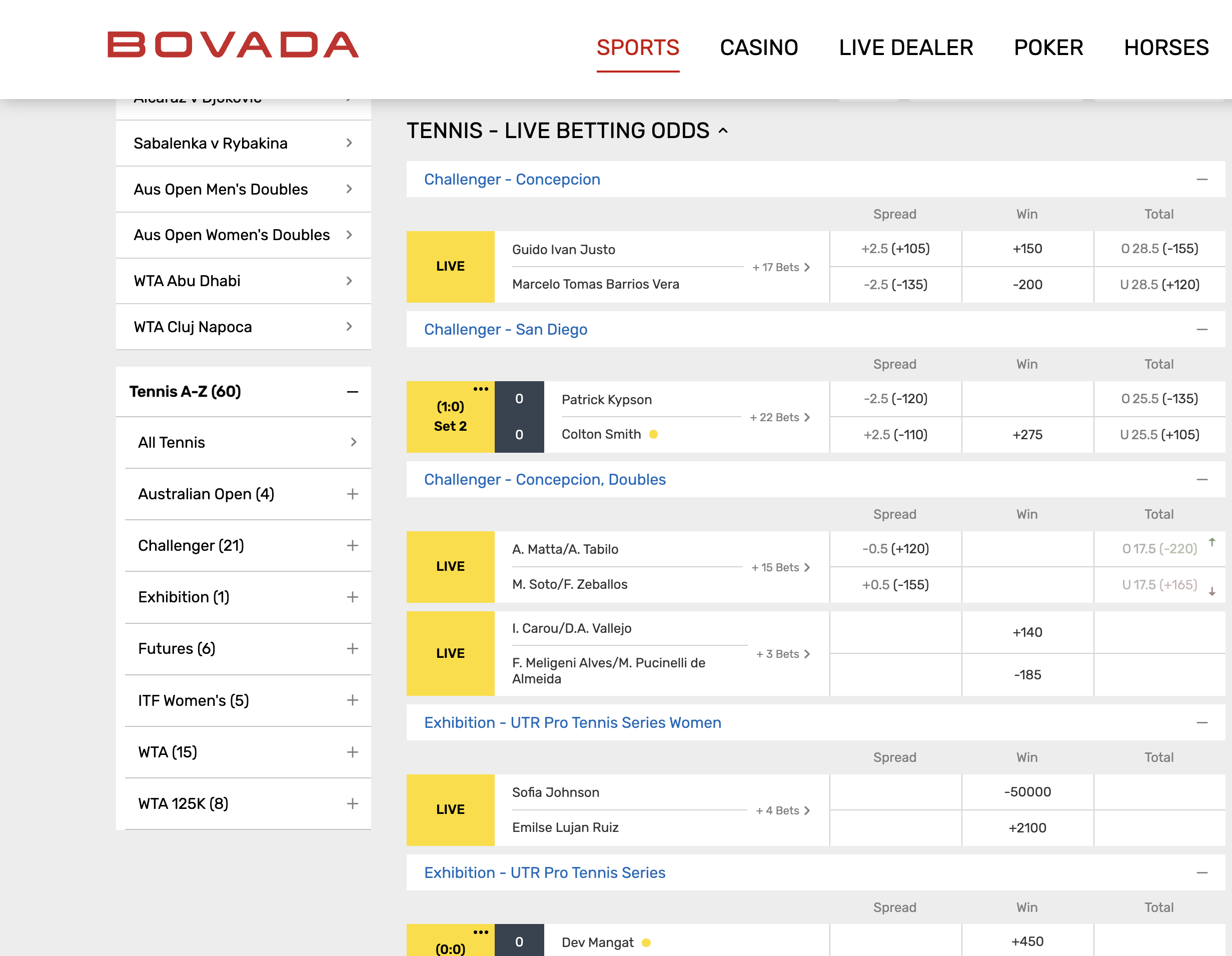This screenshot has height=956, width=1232.
Task: Open +3 Bets for Carou/Vallejo match
Action: pyautogui.click(x=783, y=654)
